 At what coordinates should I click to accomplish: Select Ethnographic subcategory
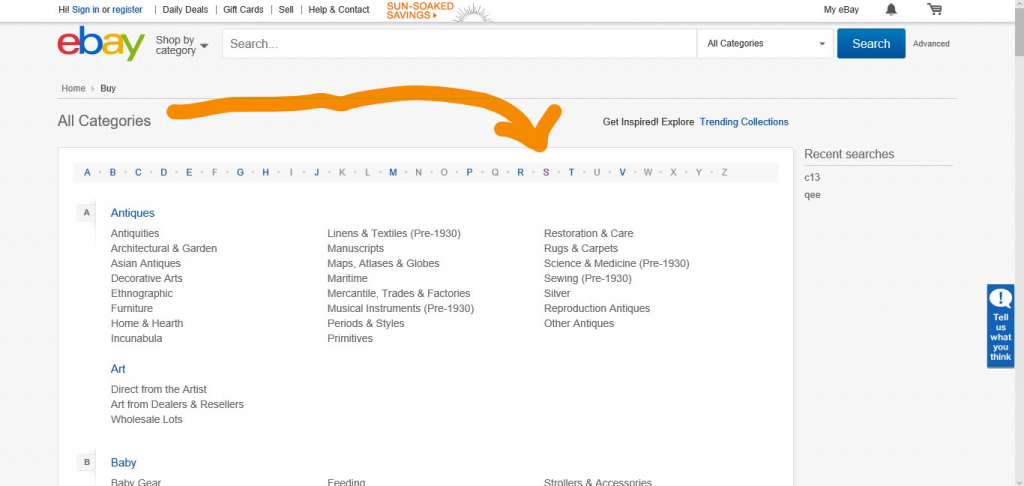142,293
